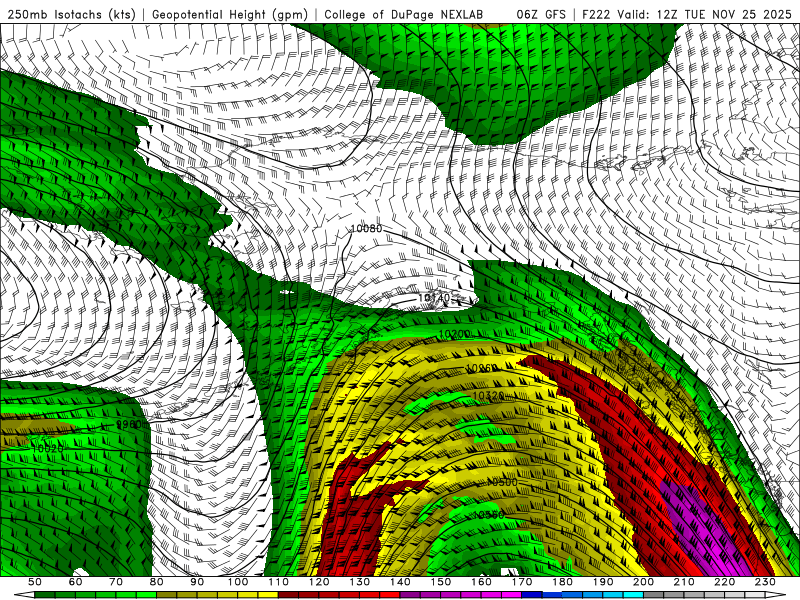The width and height of the screenshot is (800, 600).
Task: Click the 10260 height contour label
Action: [x=481, y=368]
